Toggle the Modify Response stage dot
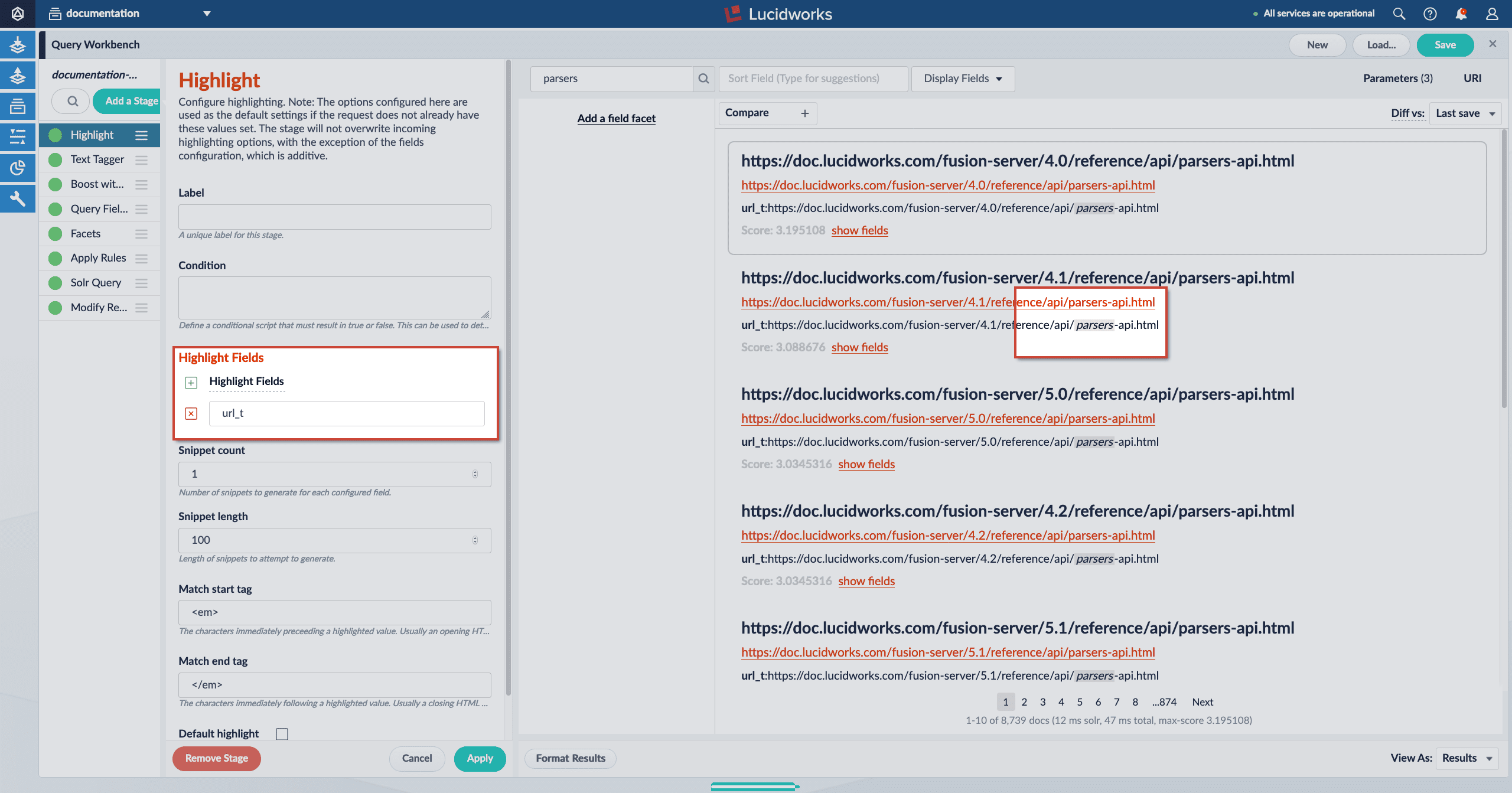The width and height of the screenshot is (1512, 793). tap(56, 308)
